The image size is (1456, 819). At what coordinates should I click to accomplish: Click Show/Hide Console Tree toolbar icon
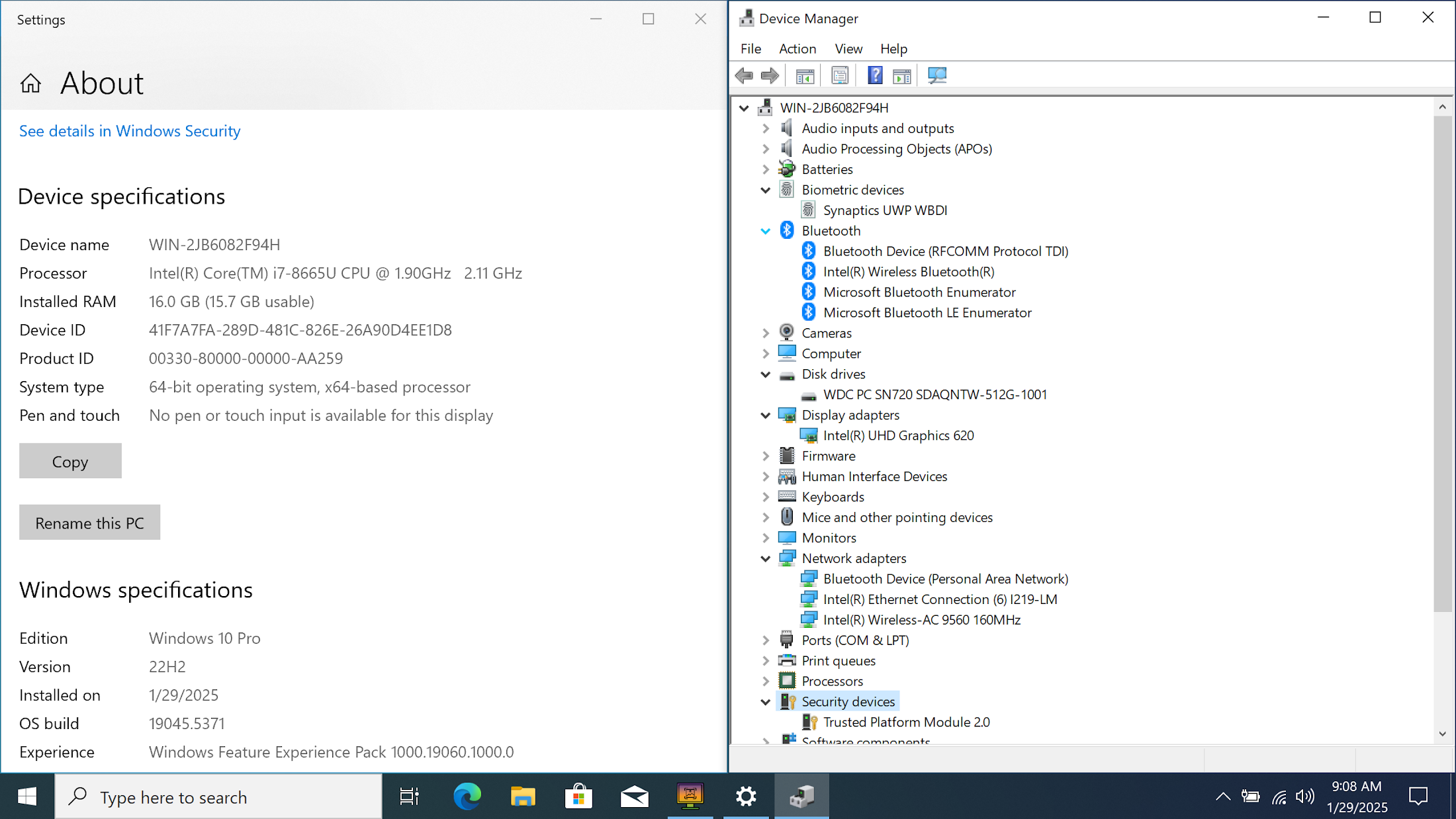tap(805, 76)
